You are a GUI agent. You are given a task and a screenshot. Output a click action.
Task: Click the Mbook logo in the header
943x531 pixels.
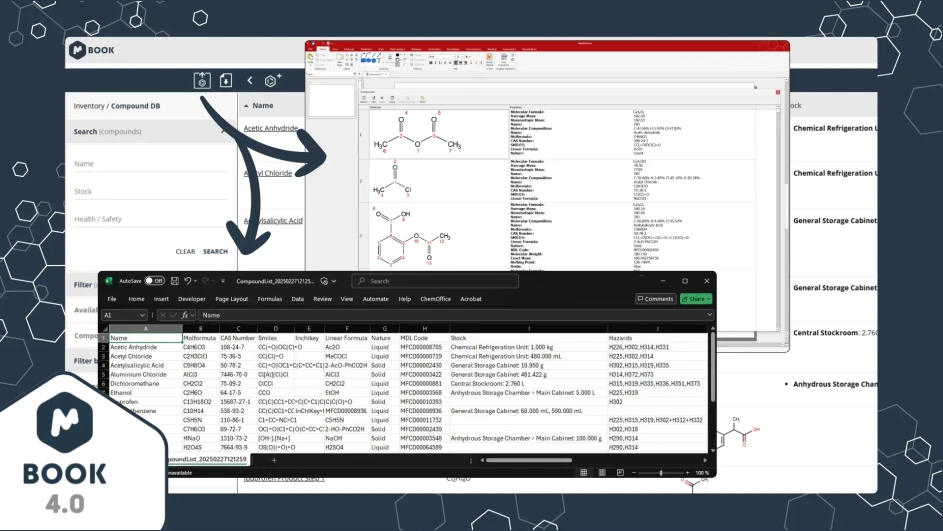coord(91,50)
